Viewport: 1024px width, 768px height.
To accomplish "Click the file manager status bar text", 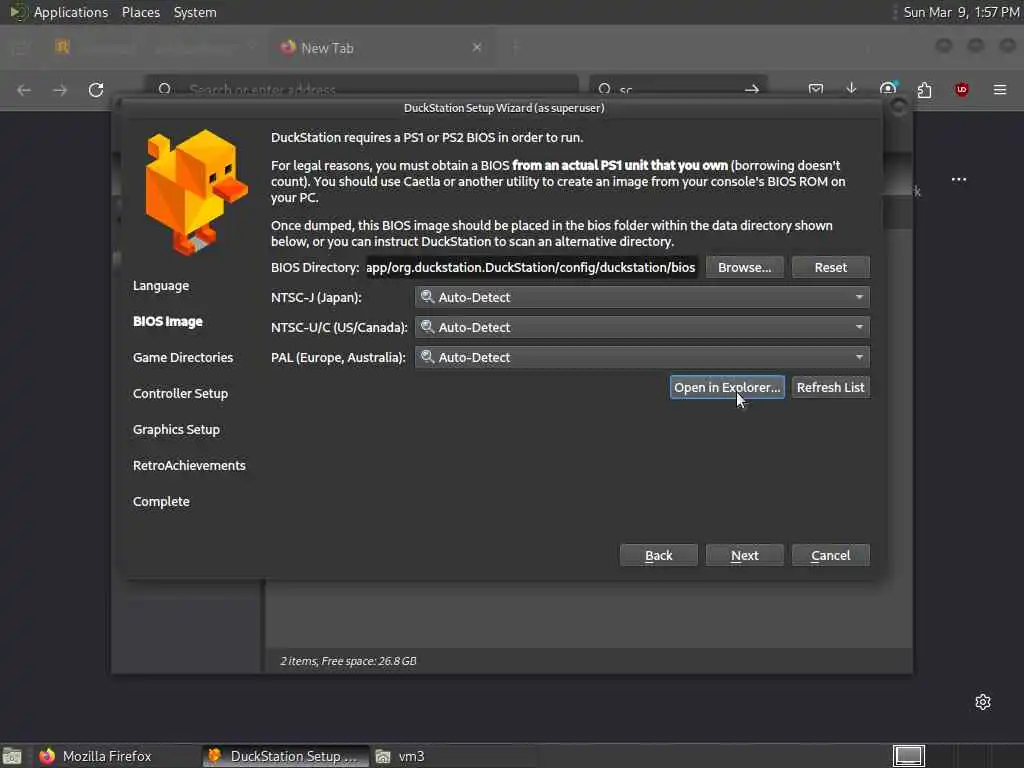I will click(x=348, y=661).
